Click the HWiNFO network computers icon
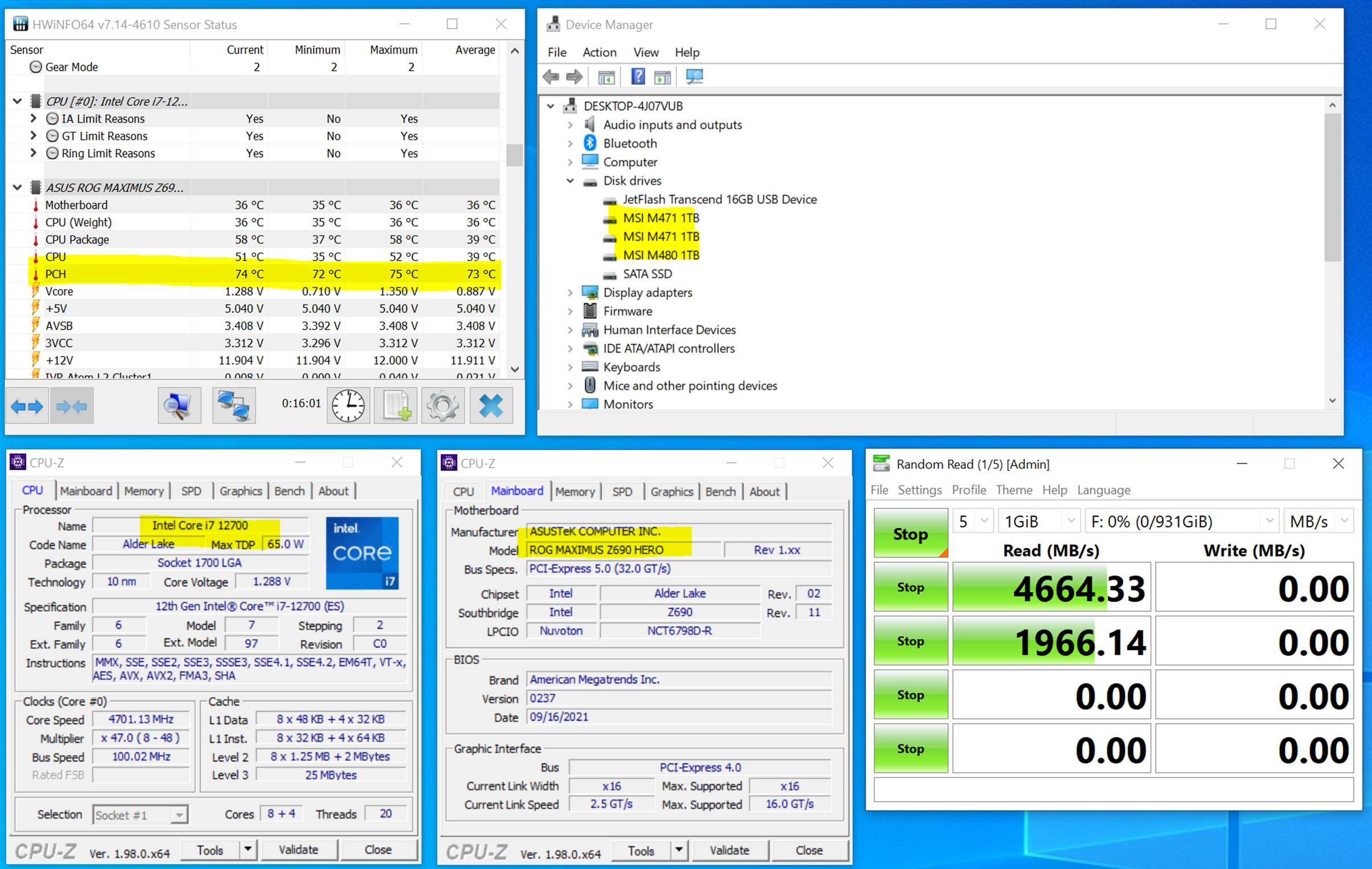Viewport: 1372px width, 869px height. pyautogui.click(x=234, y=406)
